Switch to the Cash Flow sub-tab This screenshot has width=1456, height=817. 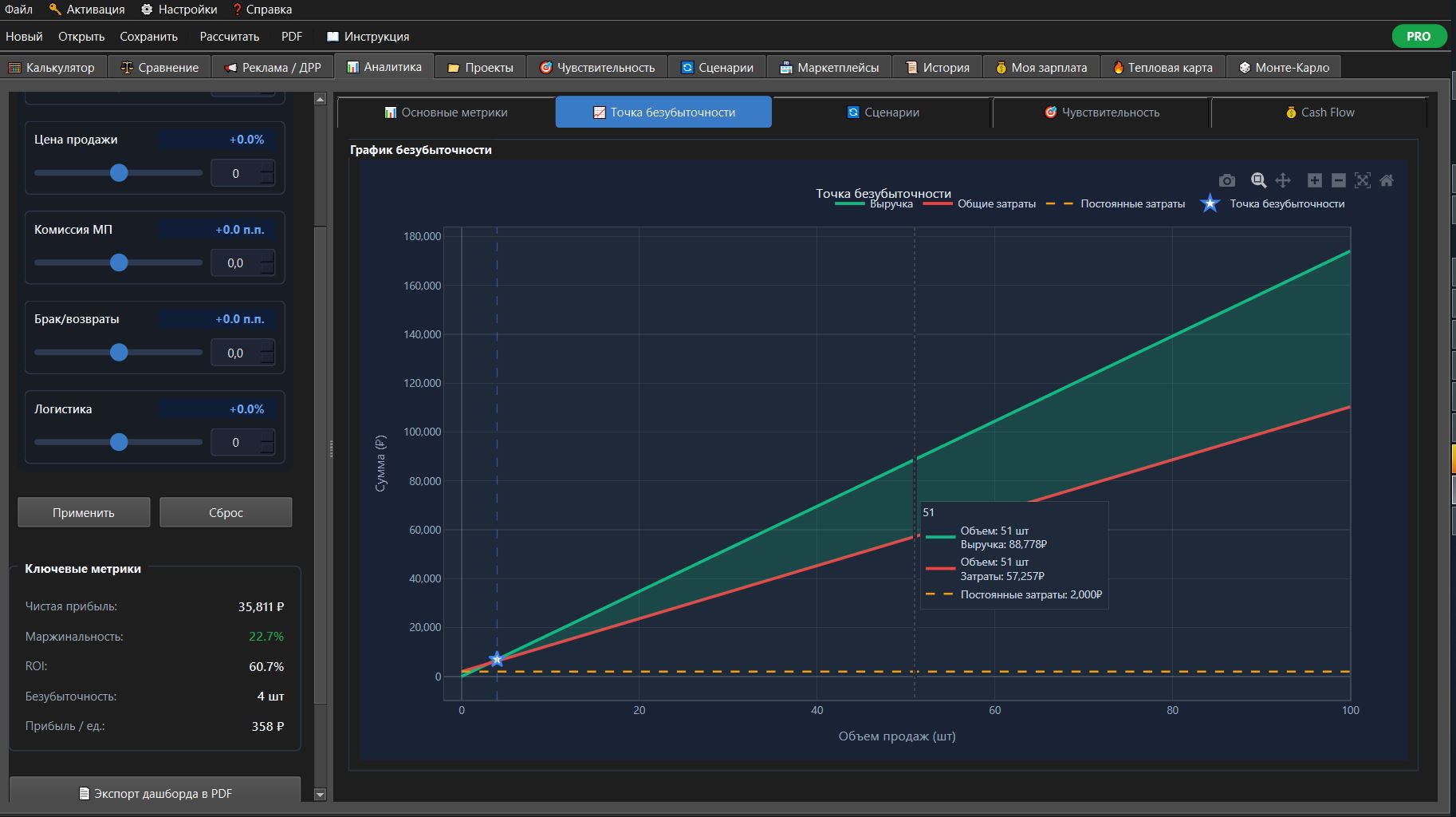(1319, 112)
